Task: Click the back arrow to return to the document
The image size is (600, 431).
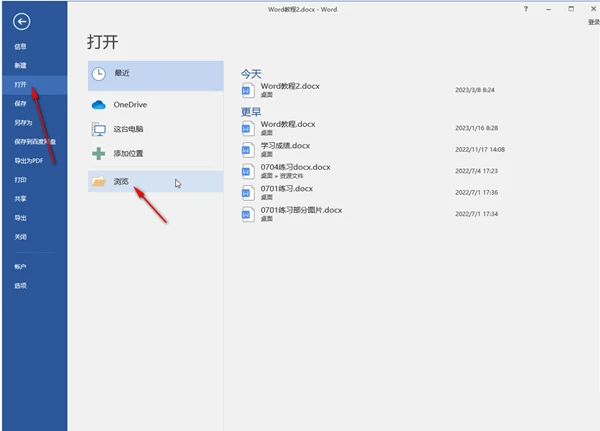Action: [x=21, y=21]
